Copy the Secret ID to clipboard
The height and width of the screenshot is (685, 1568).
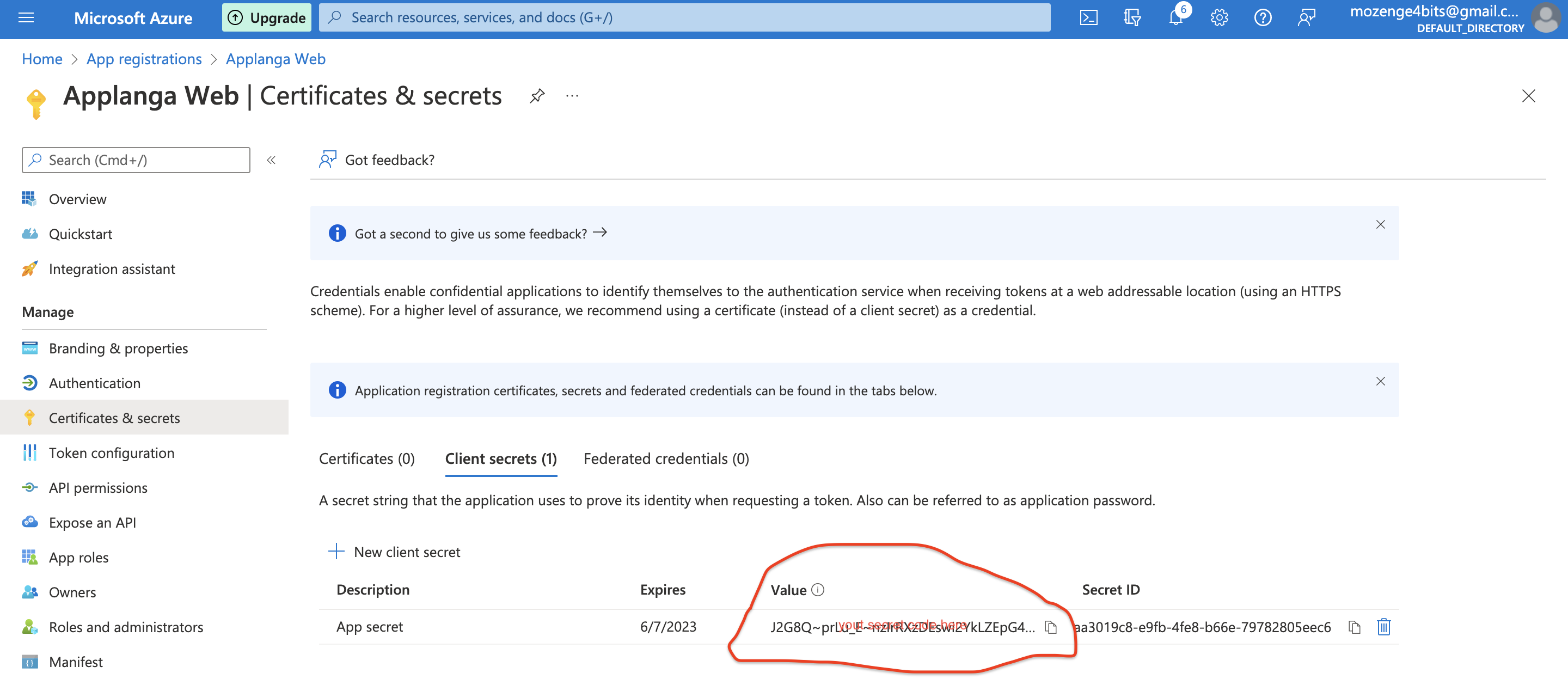[x=1355, y=627]
